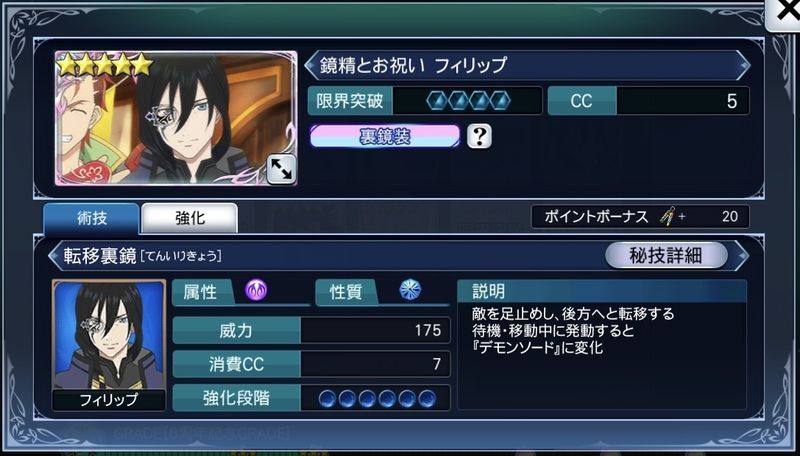
Task: Show next skill using right chevron
Action: [x=742, y=256]
